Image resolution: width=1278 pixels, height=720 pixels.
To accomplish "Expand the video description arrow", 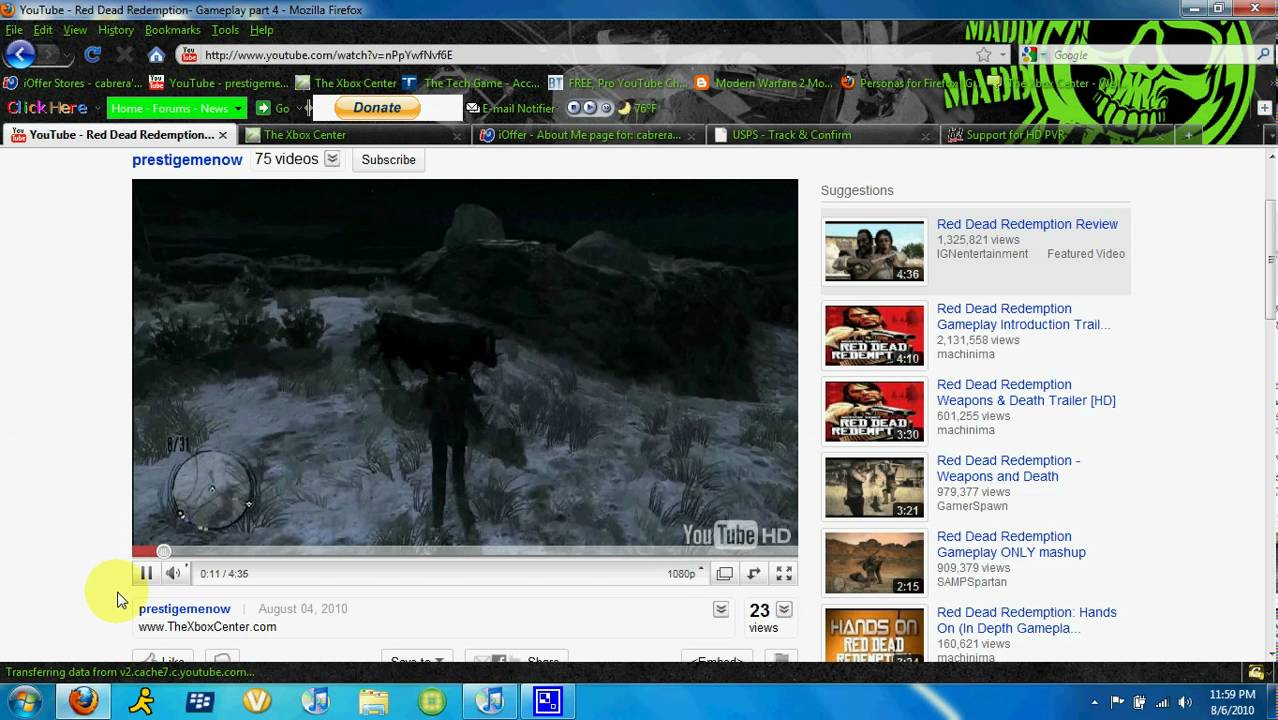I will pos(720,609).
